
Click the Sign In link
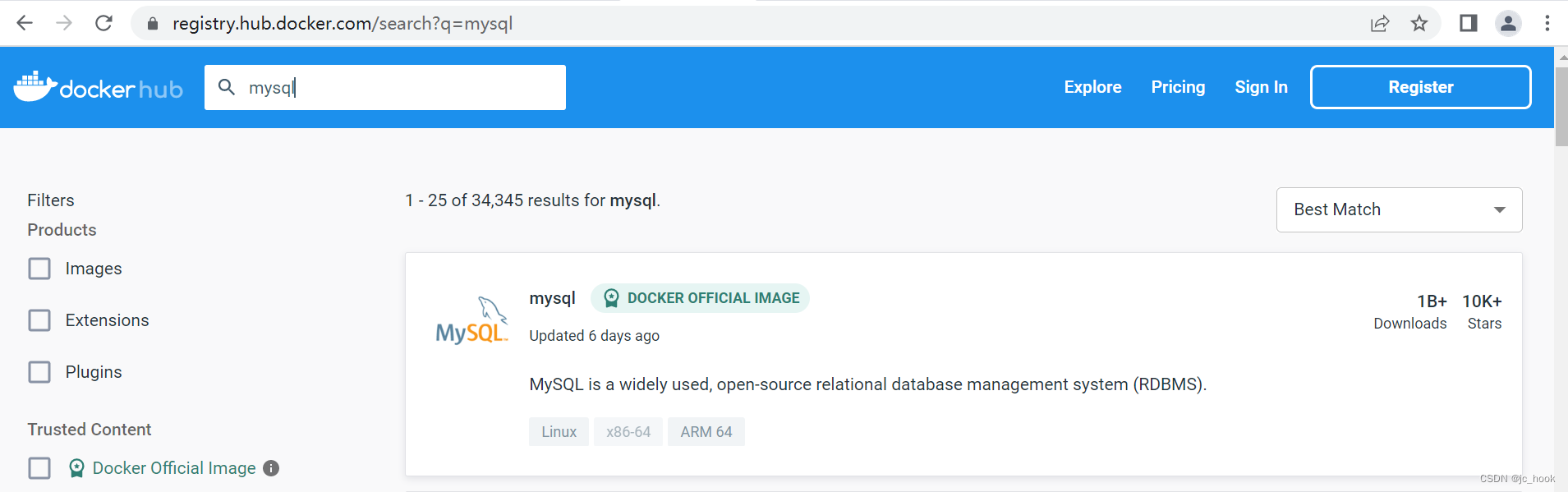click(x=1261, y=87)
